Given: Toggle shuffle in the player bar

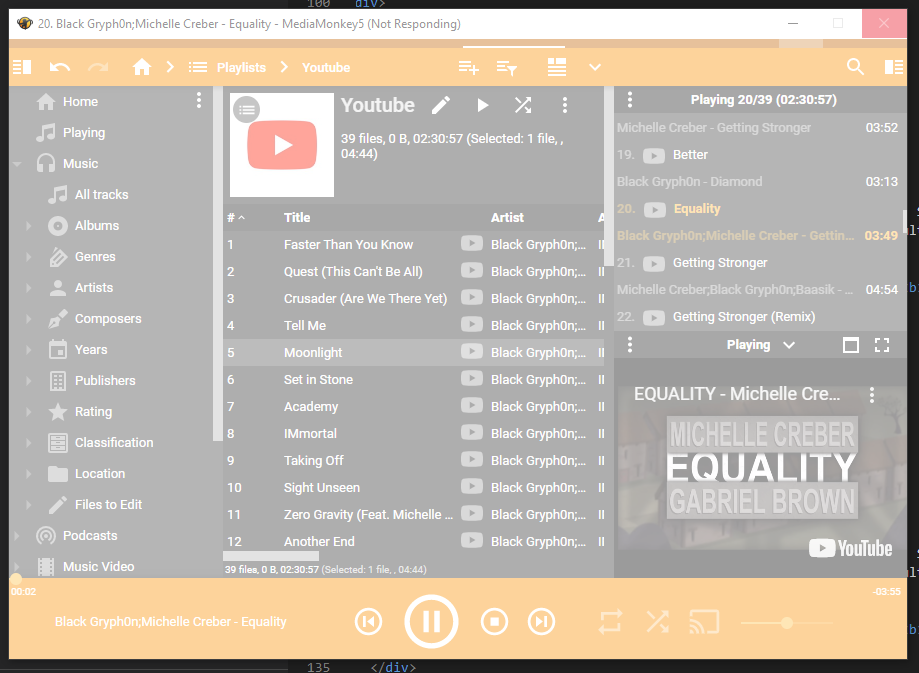Looking at the screenshot, I should click(x=657, y=622).
